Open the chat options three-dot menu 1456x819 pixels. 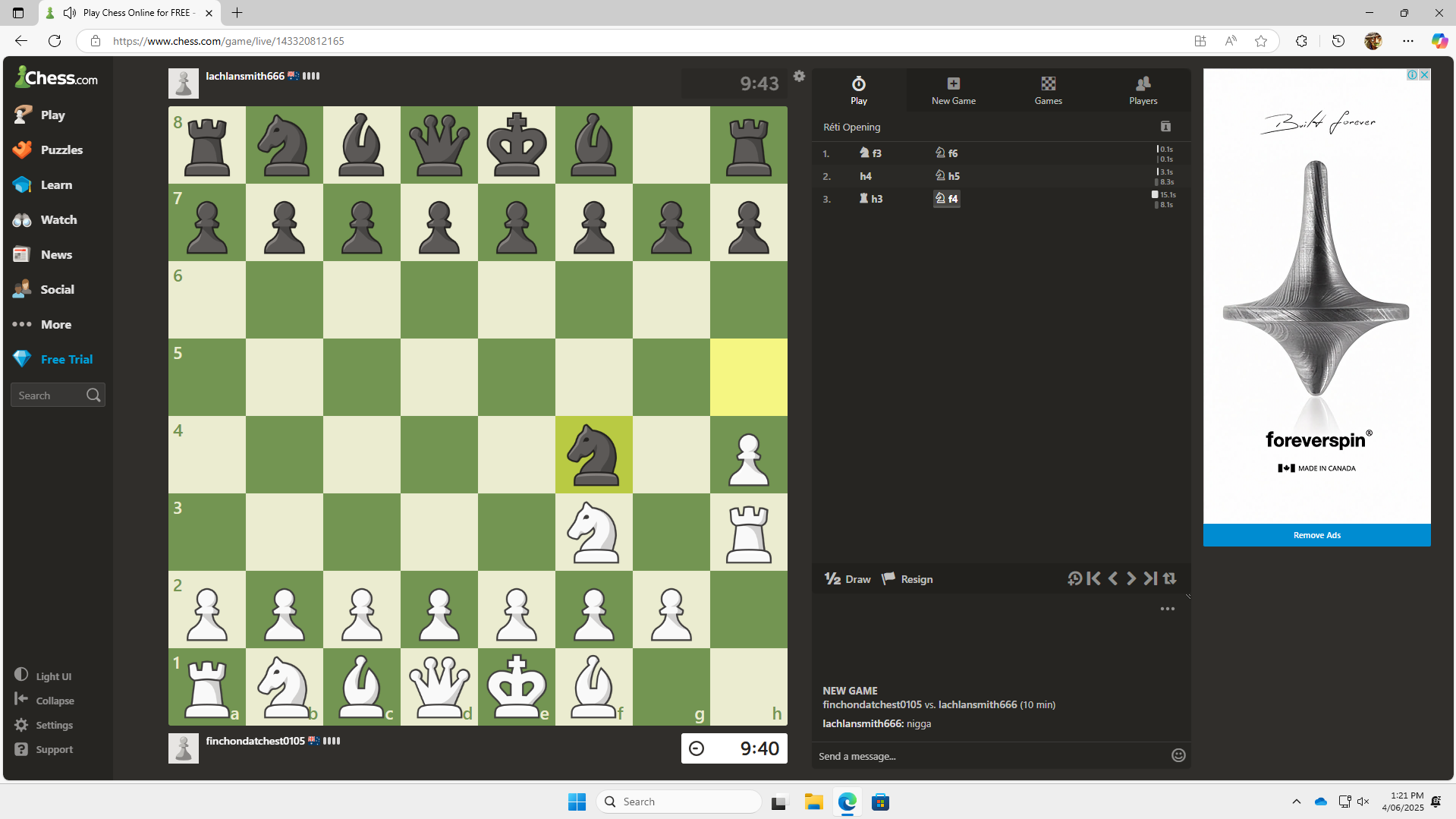pyautogui.click(x=1167, y=609)
